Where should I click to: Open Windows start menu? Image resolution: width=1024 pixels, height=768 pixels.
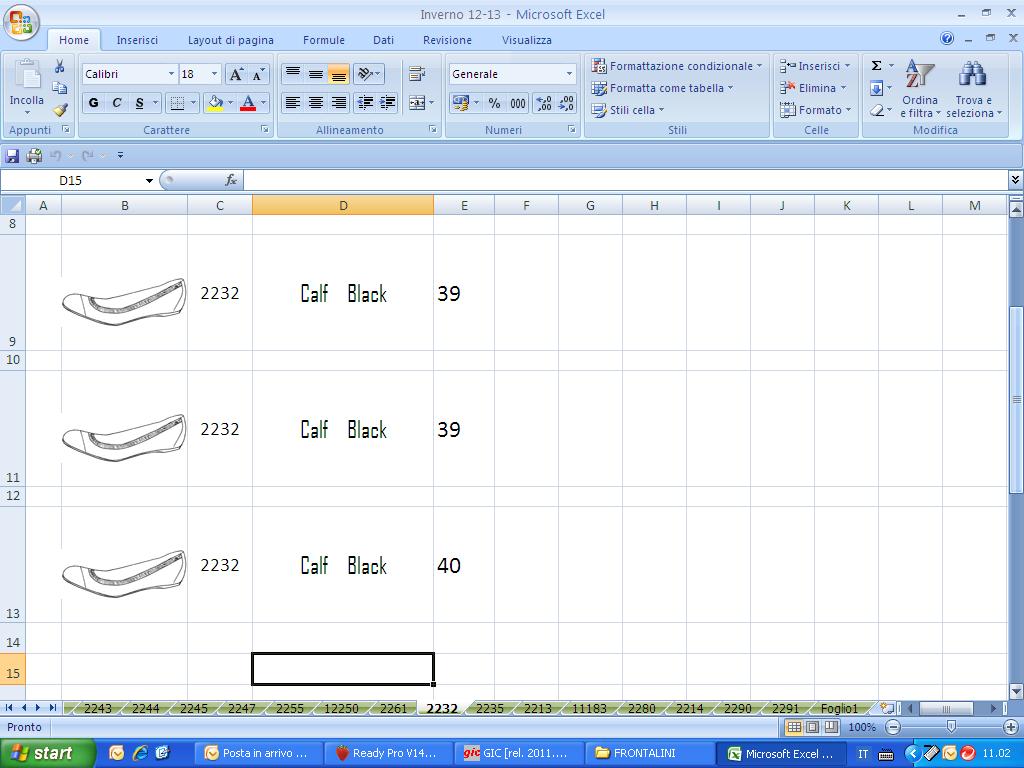[47, 753]
